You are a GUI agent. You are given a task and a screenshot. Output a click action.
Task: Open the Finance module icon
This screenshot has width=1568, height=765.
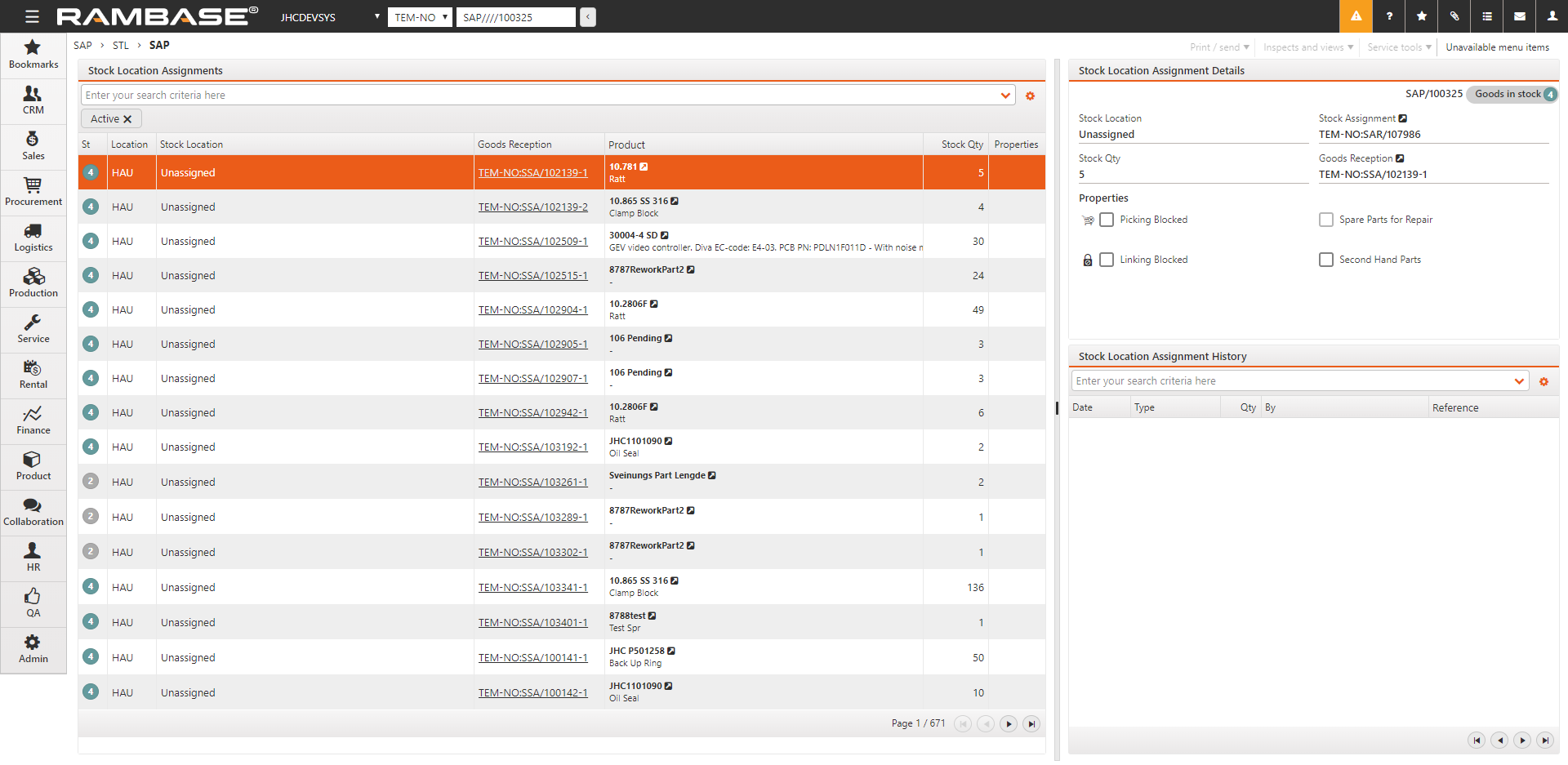tap(33, 420)
